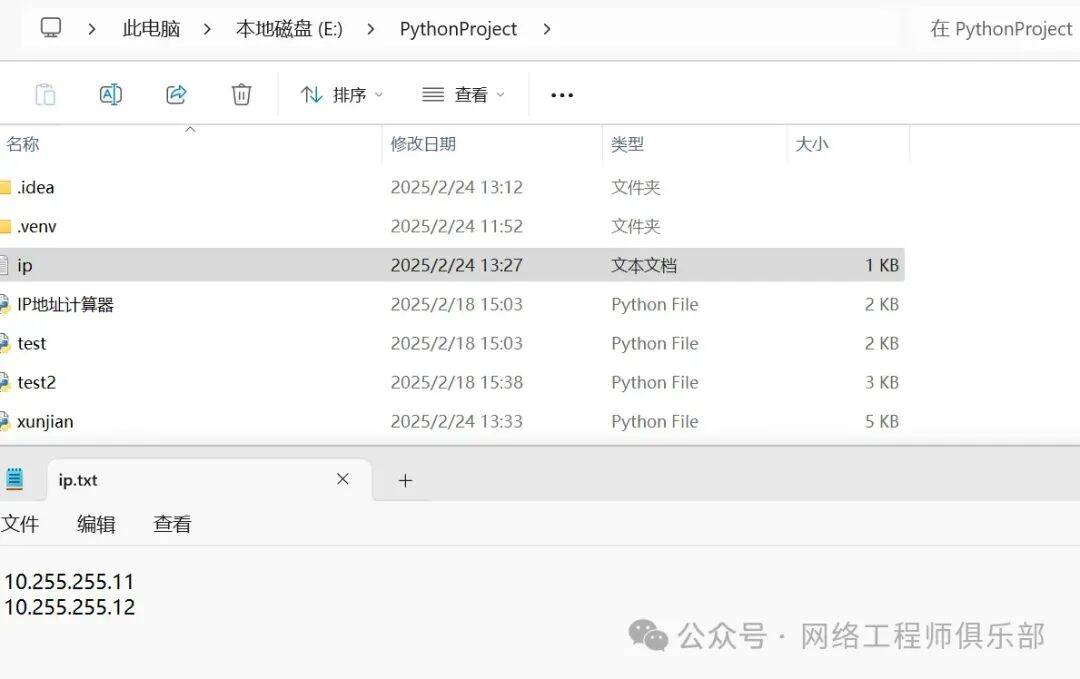Navigate to 本地磁盘 (E:) breadcrumb
The width and height of the screenshot is (1080, 679).
289,29
